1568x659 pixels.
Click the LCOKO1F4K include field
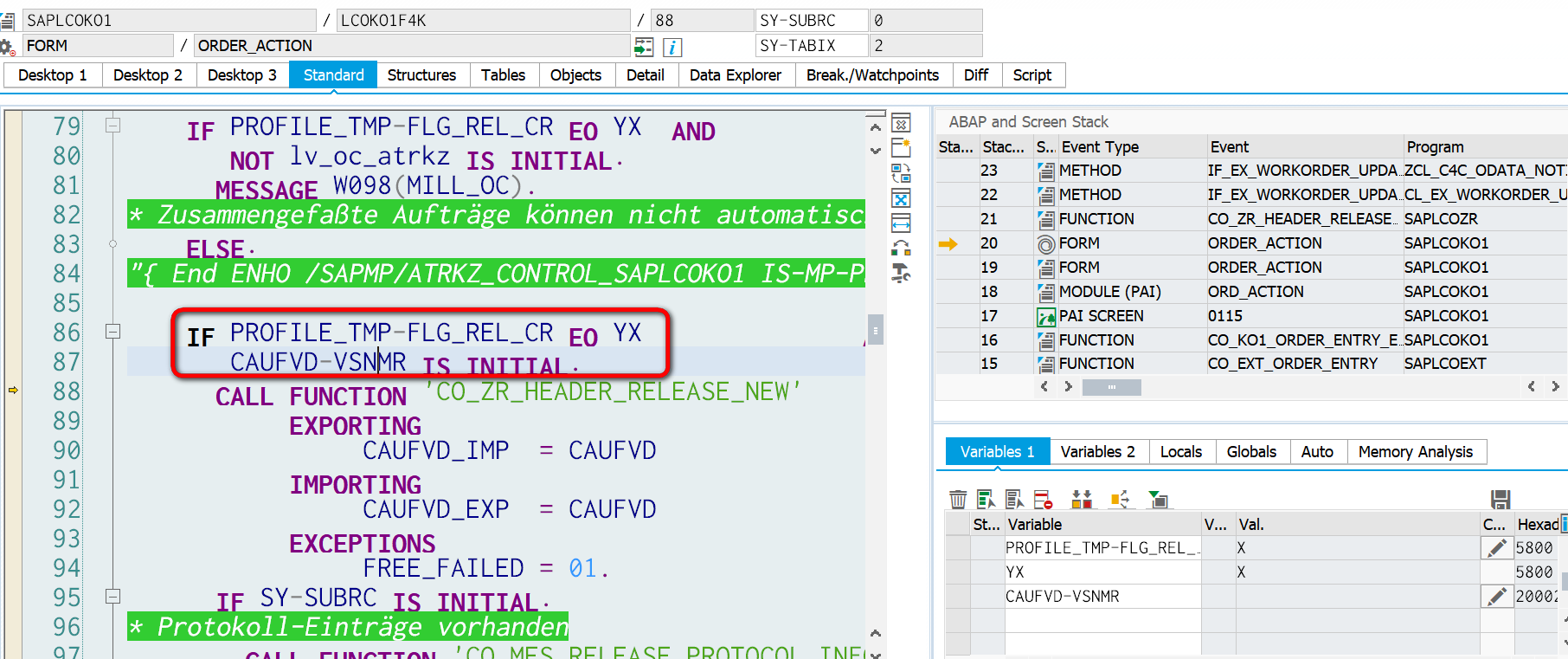pyautogui.click(x=483, y=21)
